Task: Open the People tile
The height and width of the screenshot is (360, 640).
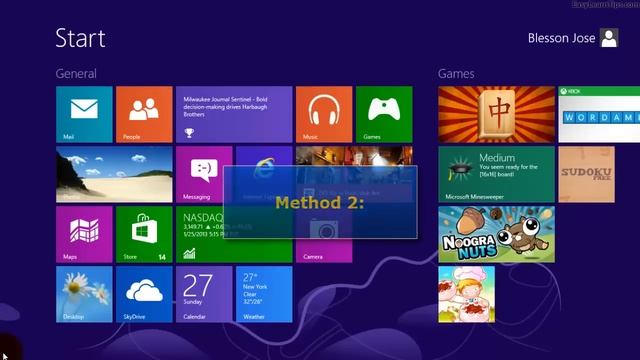Action: pyautogui.click(x=144, y=114)
